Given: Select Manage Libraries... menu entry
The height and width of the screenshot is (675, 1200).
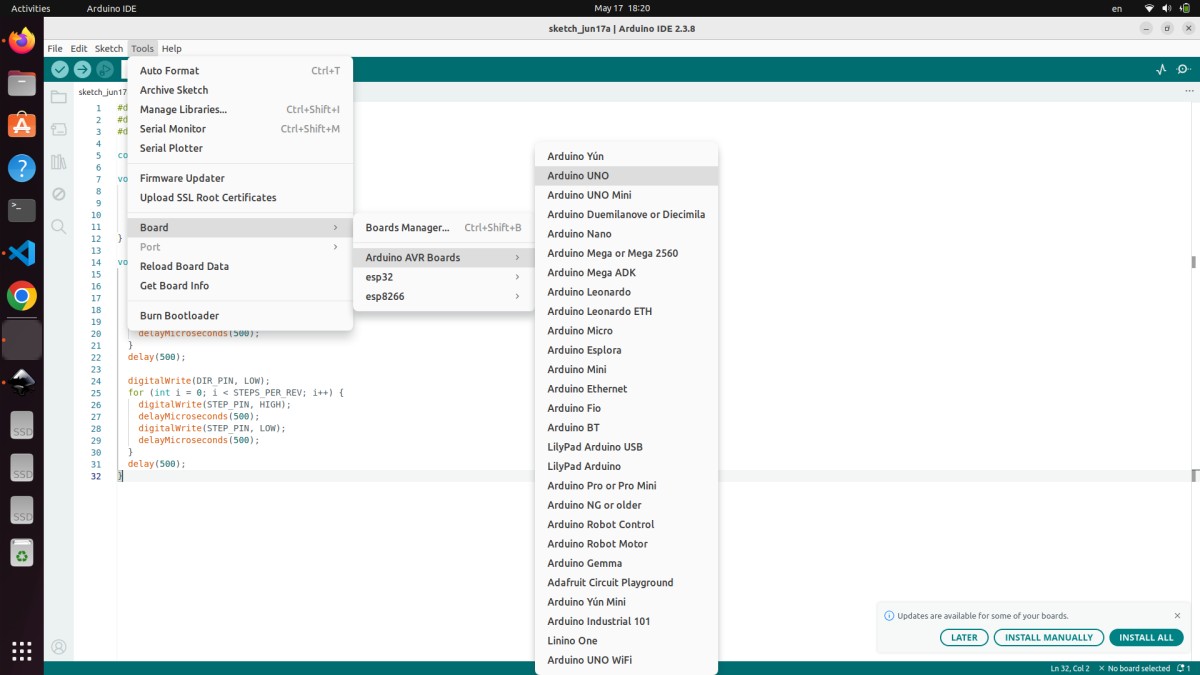Looking at the screenshot, I should [240, 110].
